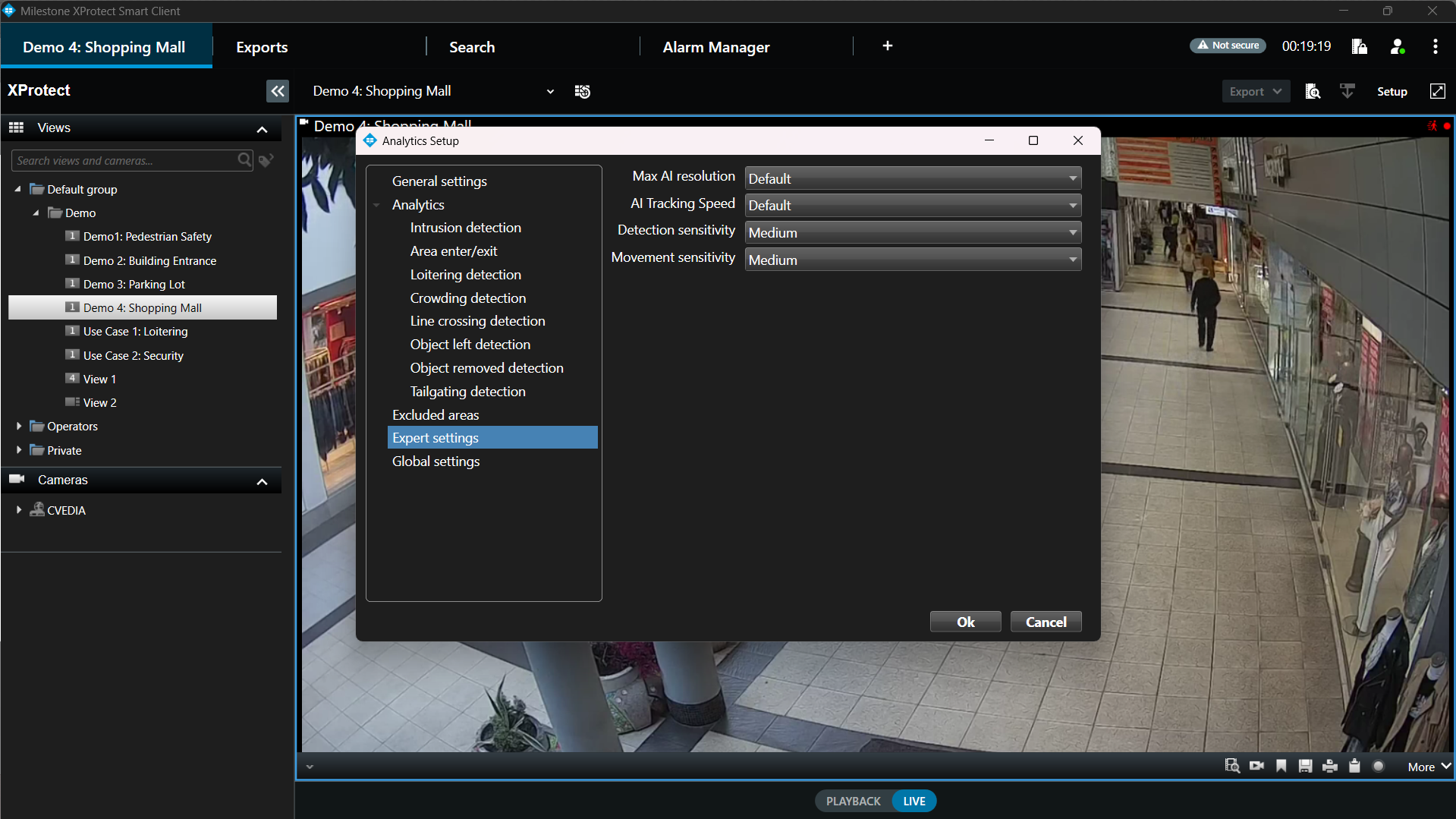Switch to PLAYBACK mode
Screen dimensions: 1456x819
854,801
